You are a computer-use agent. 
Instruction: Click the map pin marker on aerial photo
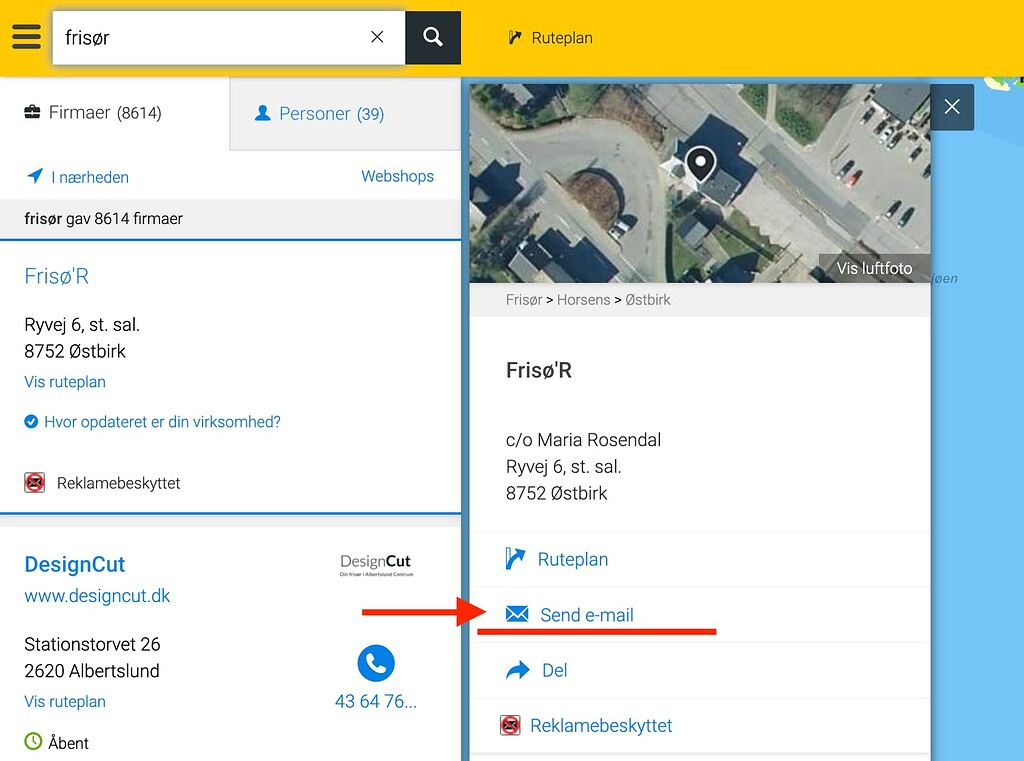click(701, 162)
